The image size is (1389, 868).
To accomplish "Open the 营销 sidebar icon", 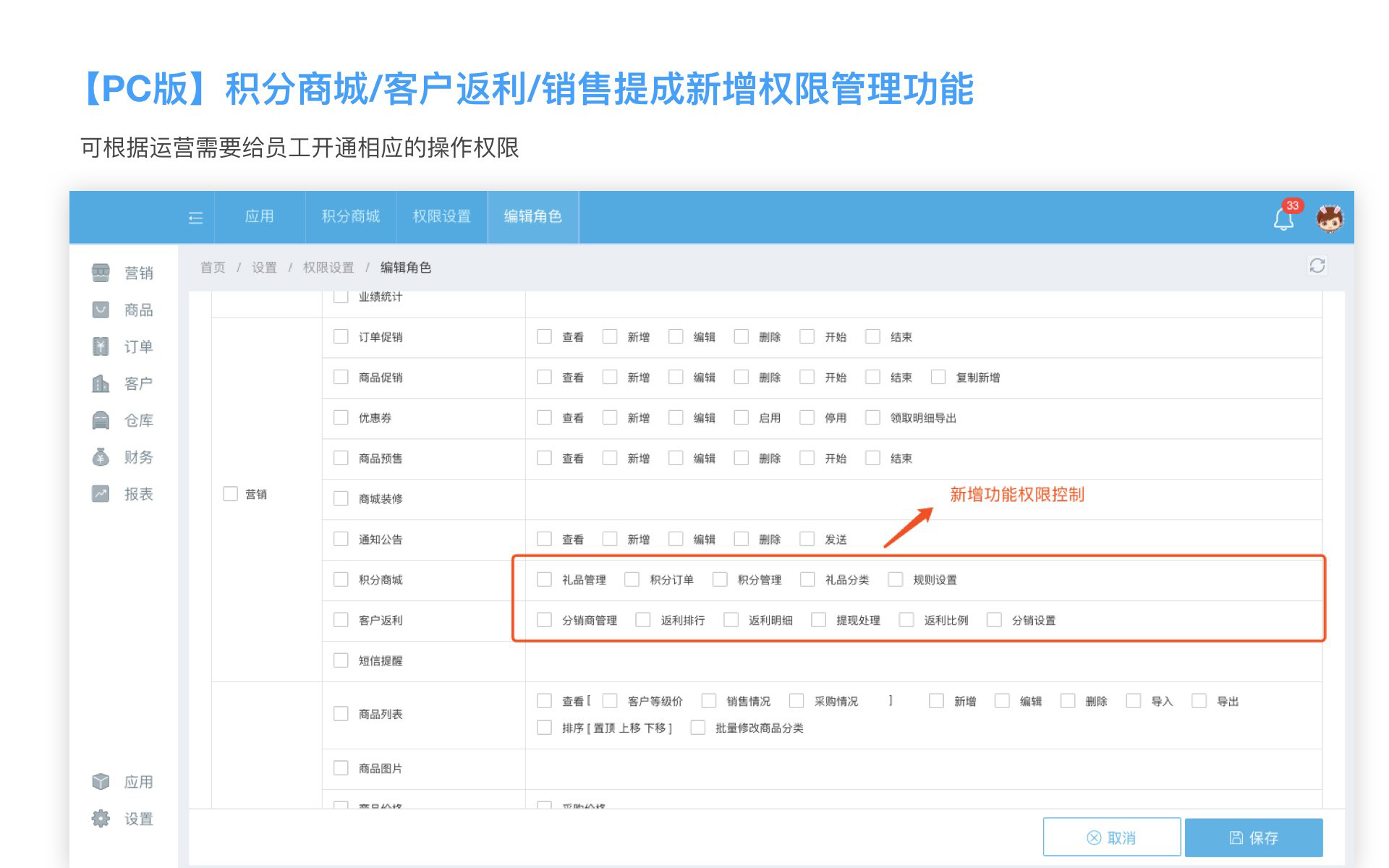I will 101,273.
